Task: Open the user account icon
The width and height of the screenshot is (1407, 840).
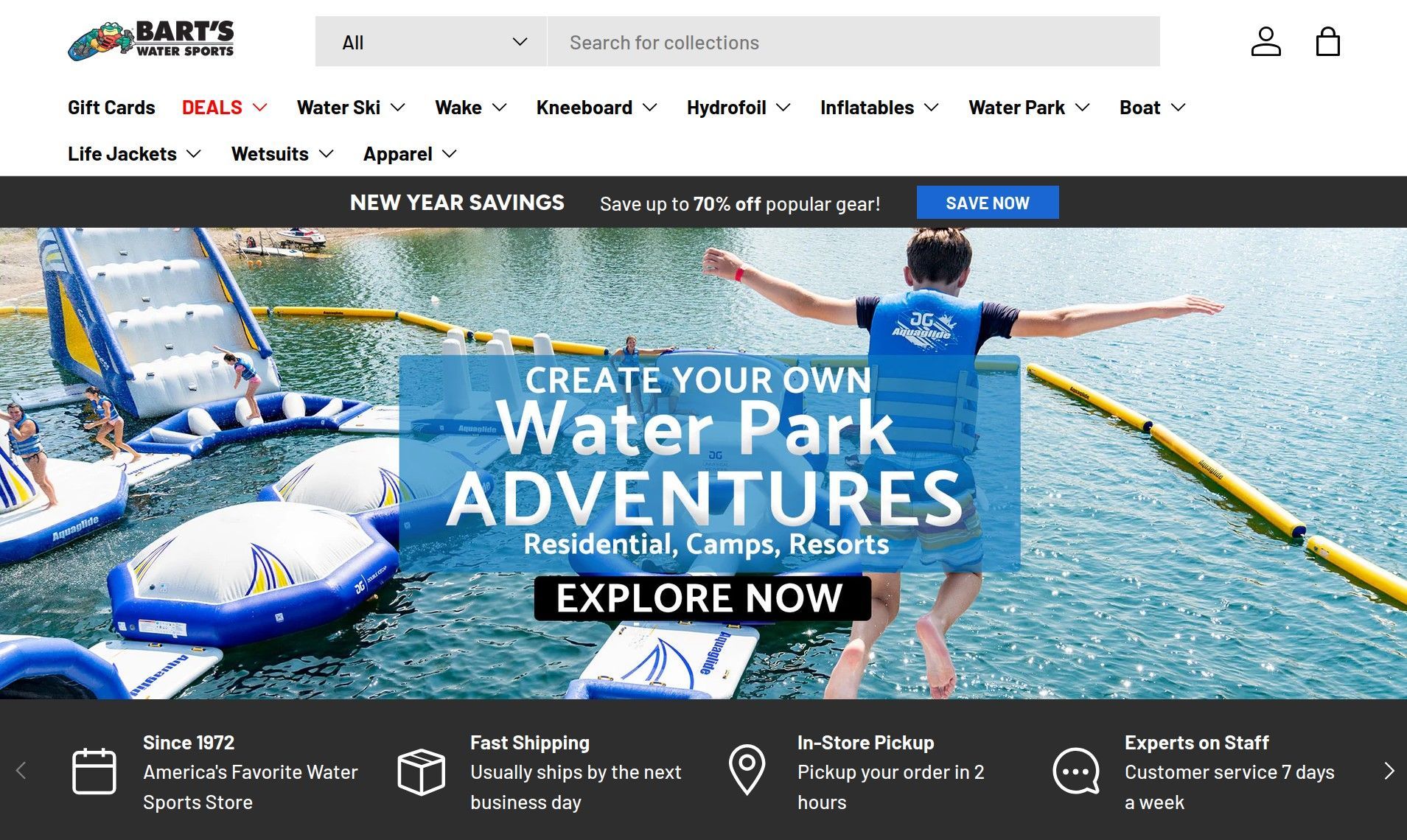Action: [x=1265, y=42]
